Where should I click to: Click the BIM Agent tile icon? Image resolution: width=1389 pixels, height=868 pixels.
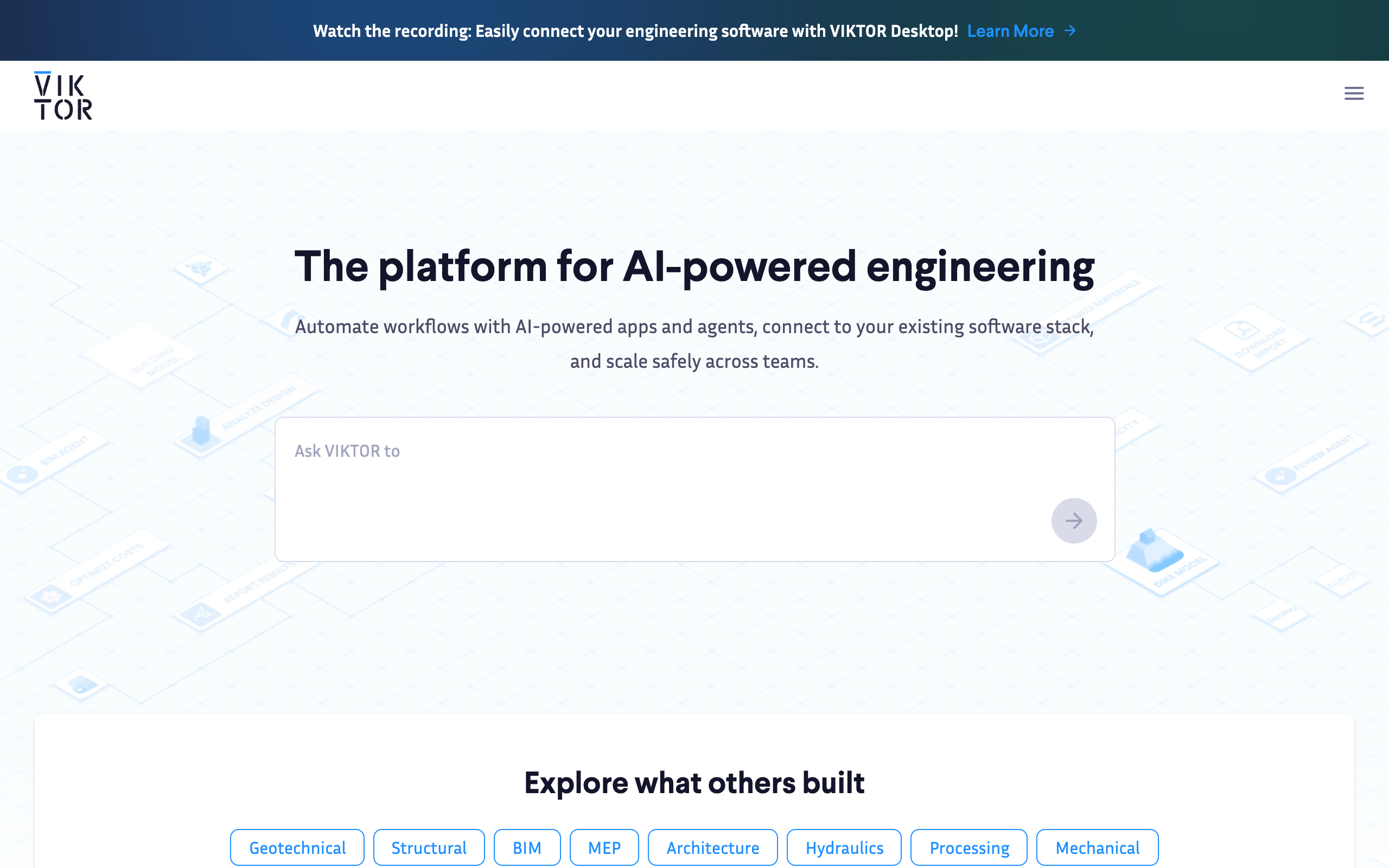pos(23,474)
